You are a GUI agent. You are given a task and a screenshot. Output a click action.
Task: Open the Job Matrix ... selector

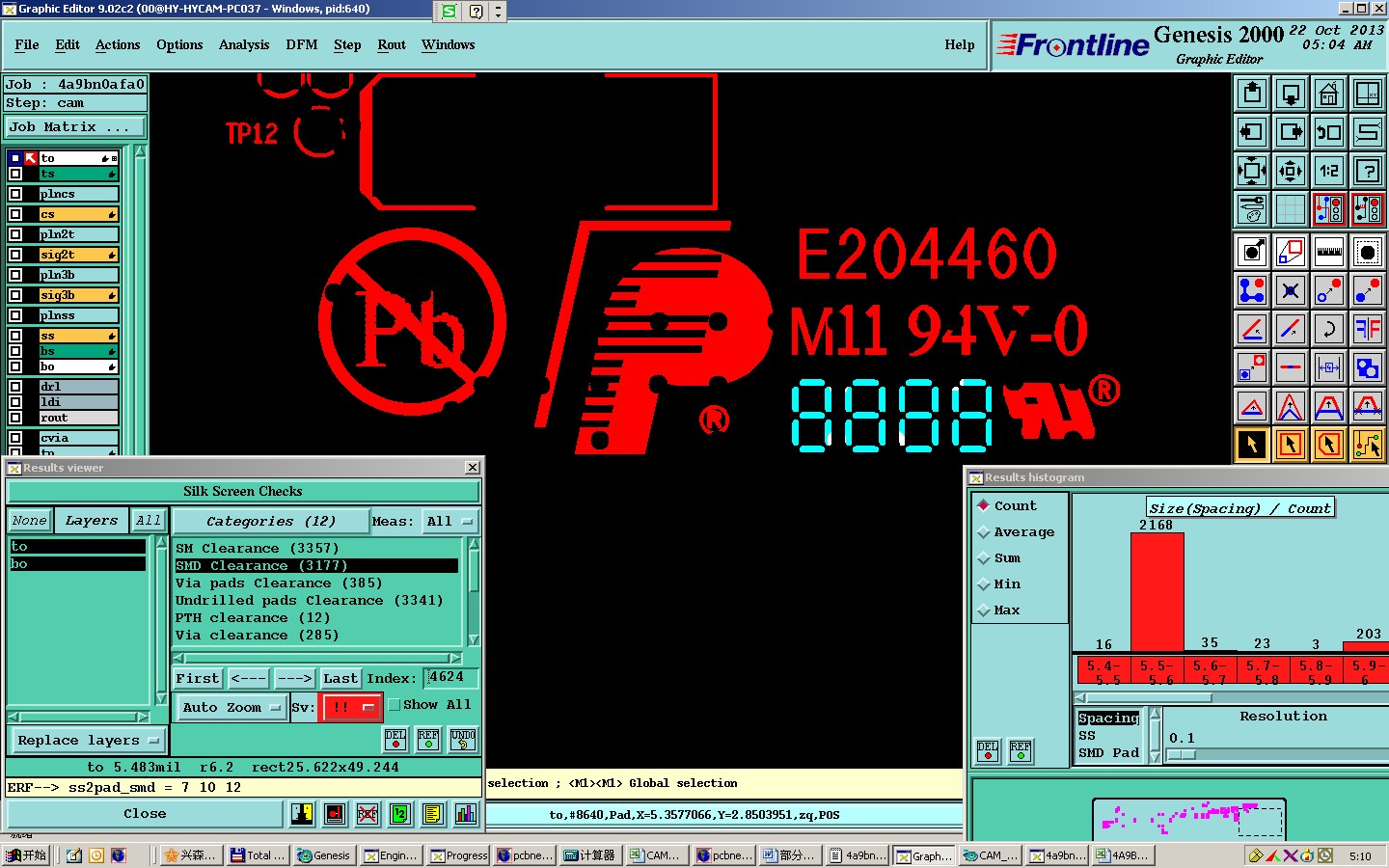pos(75,127)
